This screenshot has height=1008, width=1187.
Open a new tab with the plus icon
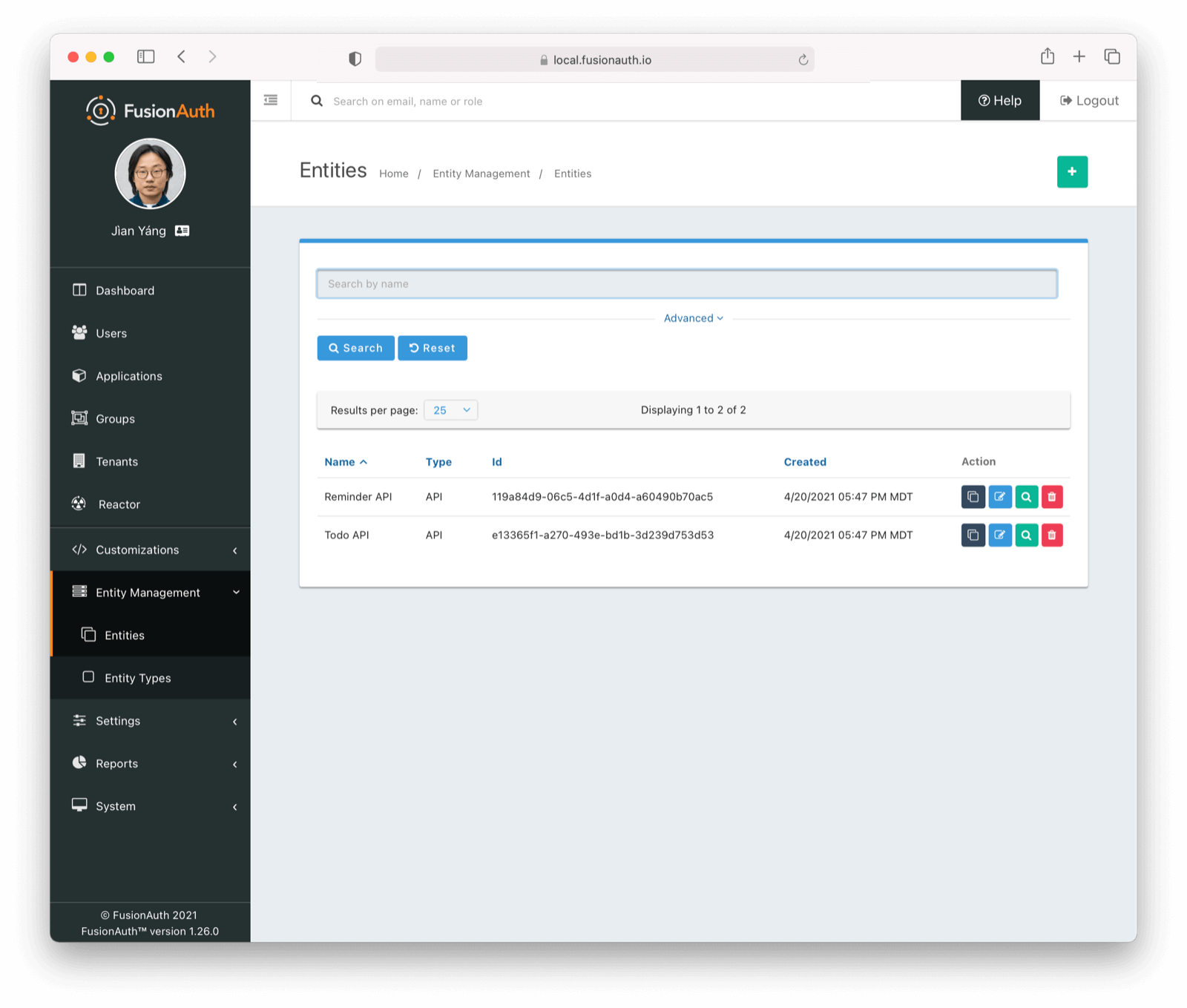(1079, 56)
